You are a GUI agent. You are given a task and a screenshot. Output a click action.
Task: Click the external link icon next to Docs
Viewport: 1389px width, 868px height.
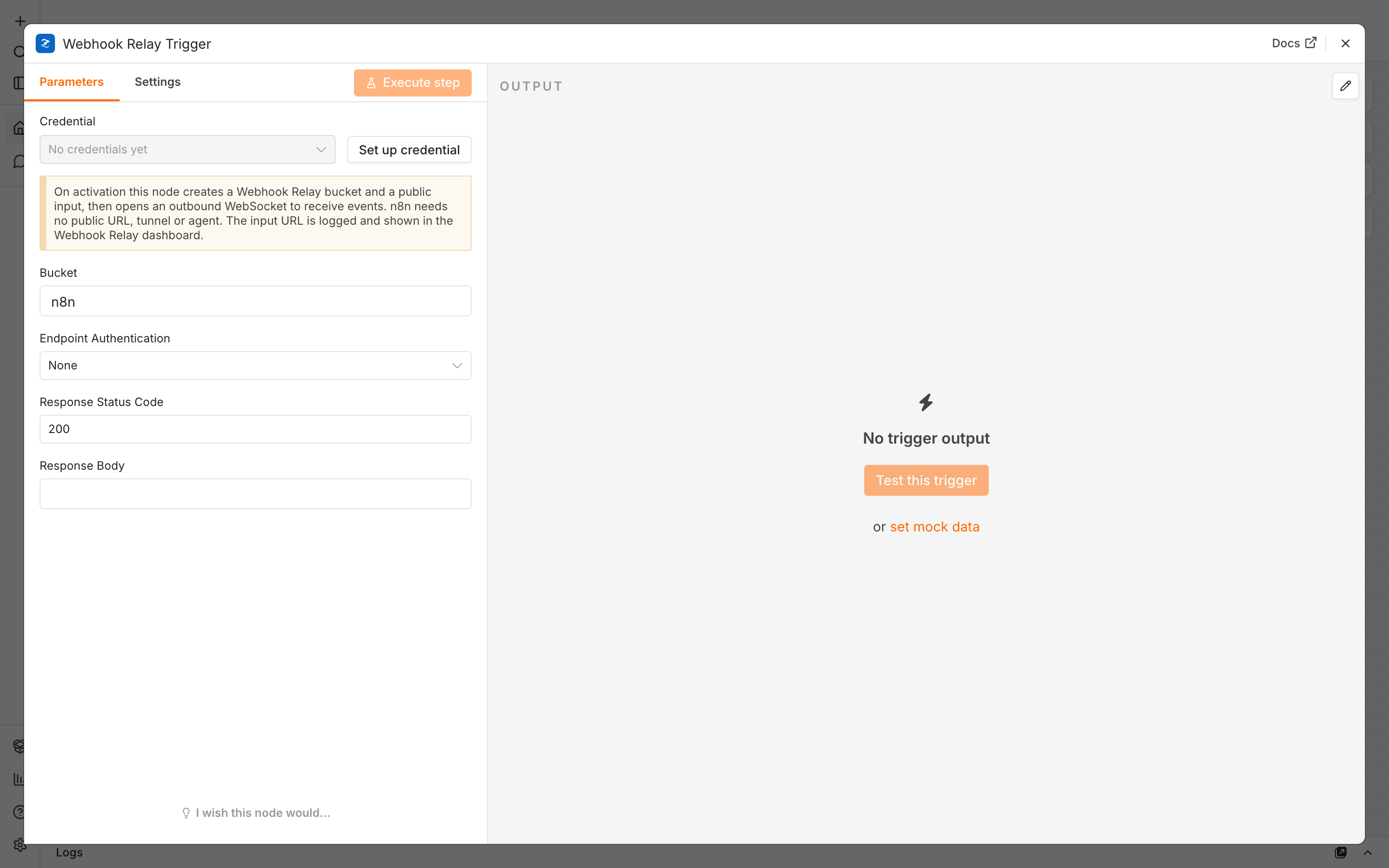click(1311, 43)
